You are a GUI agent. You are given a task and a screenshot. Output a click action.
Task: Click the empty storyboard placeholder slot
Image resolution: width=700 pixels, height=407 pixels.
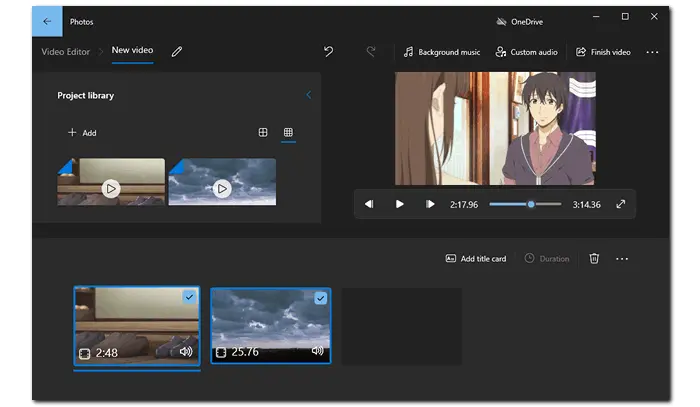point(402,326)
